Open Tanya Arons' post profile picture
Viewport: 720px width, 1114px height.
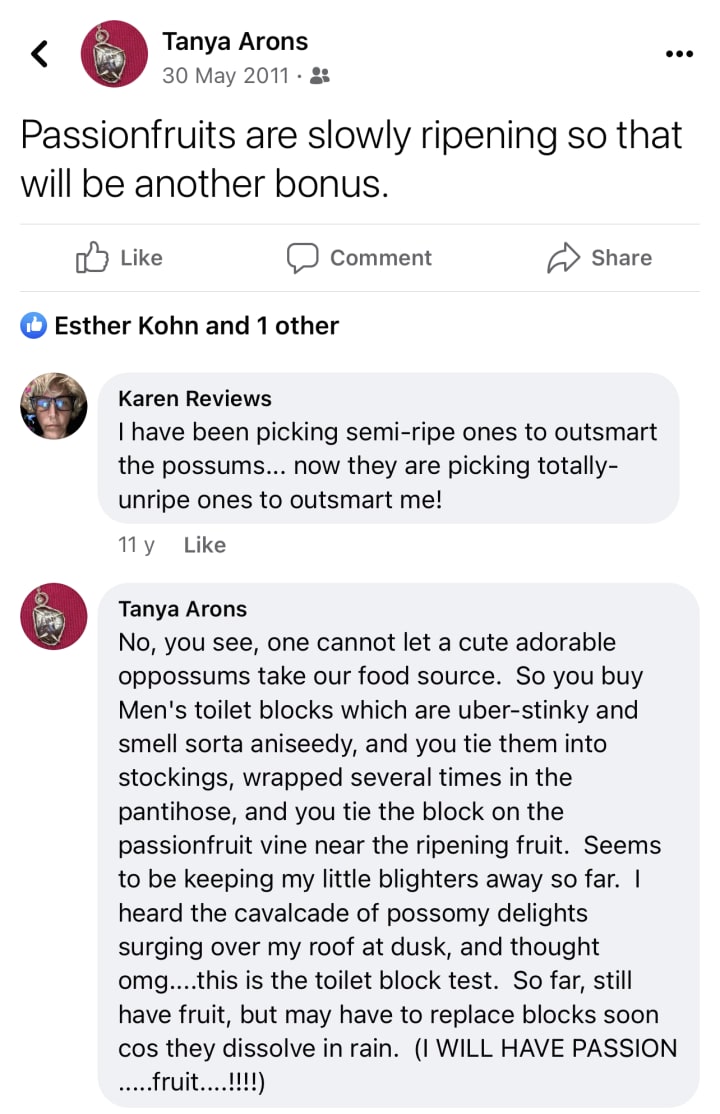pos(114,54)
